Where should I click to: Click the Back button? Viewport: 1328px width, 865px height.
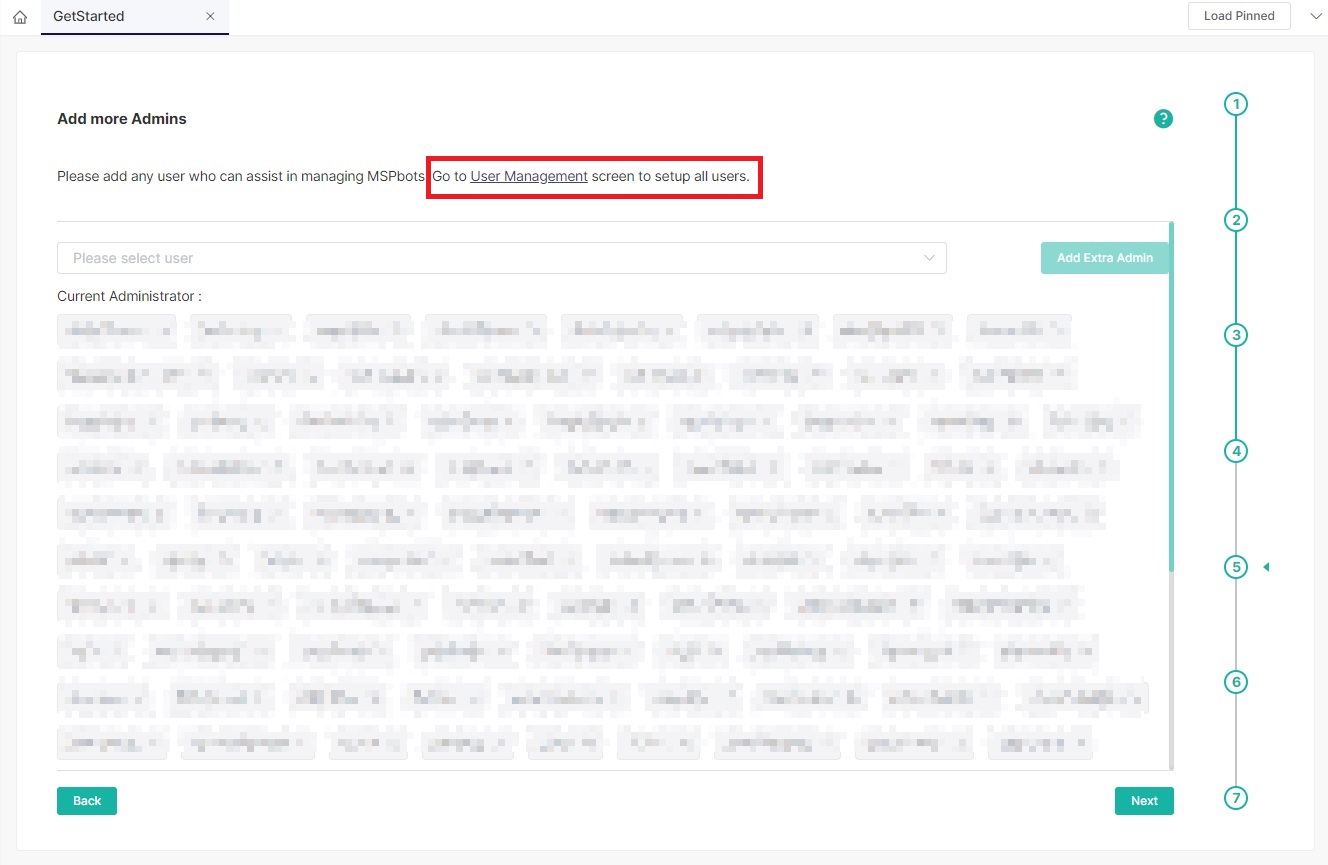(86, 800)
